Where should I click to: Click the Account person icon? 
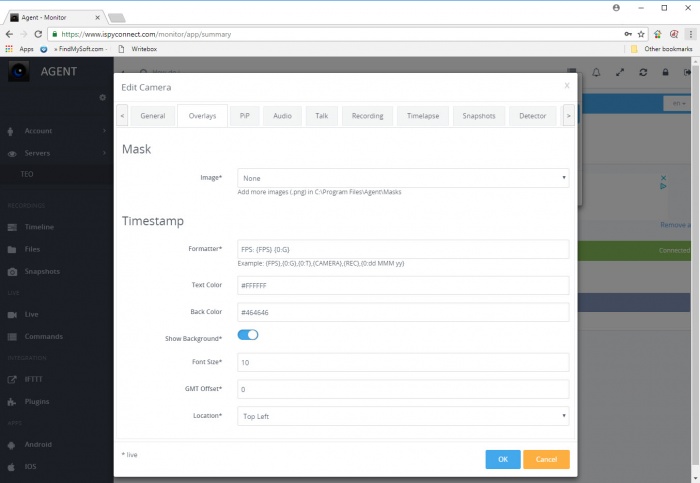point(11,131)
